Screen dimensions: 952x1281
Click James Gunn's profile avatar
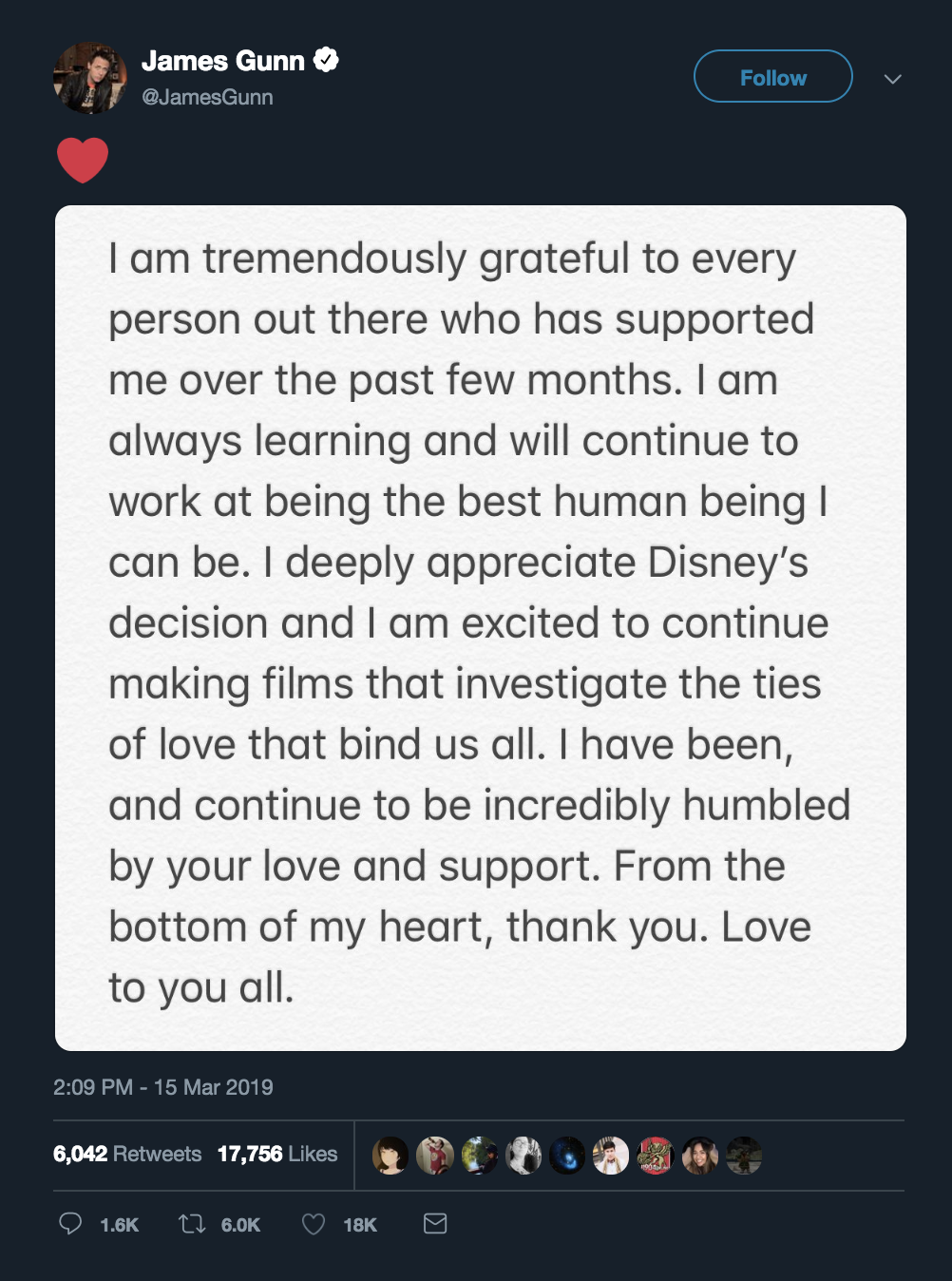[90, 78]
